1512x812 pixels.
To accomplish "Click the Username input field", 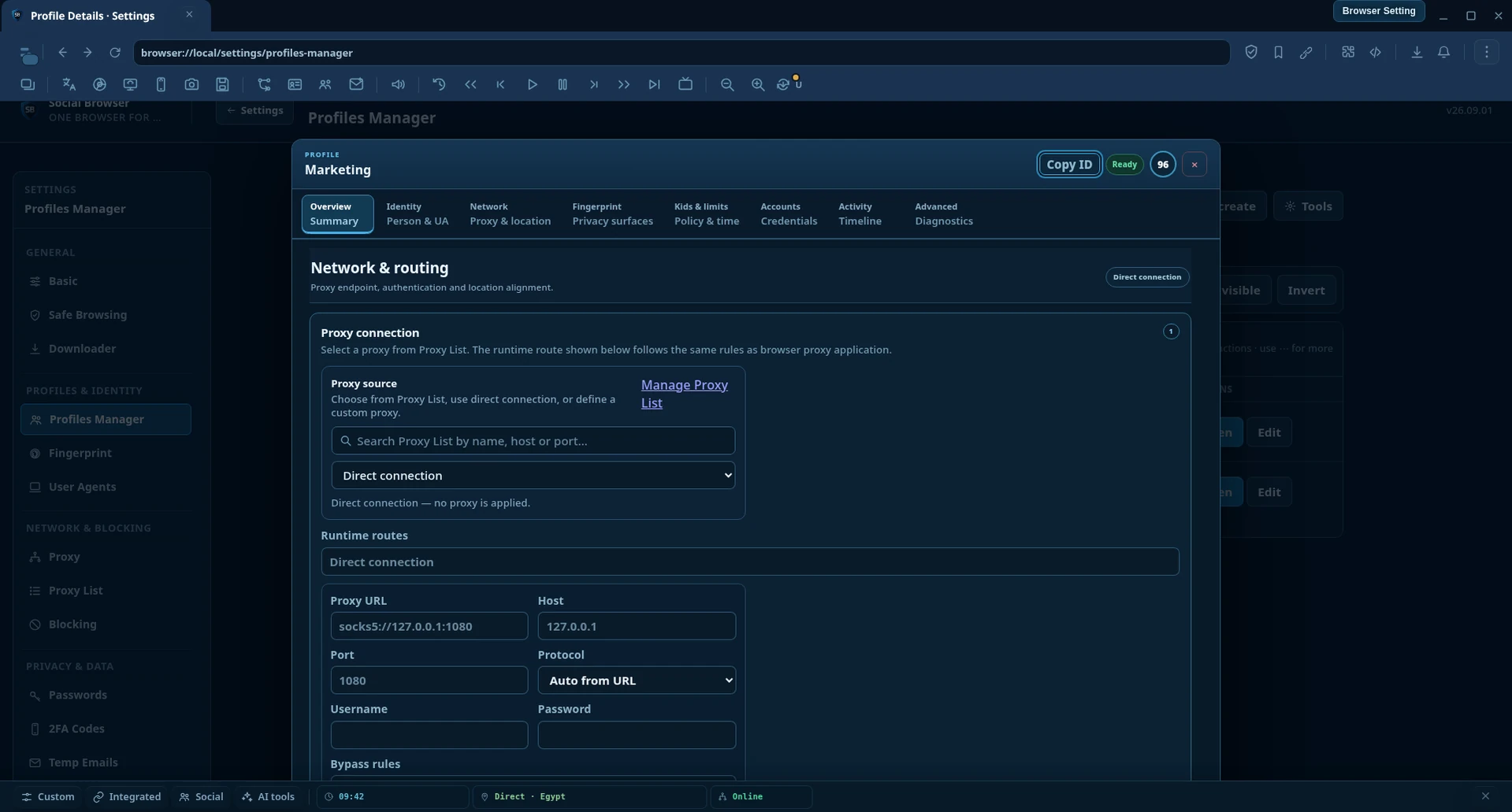I will 429,735.
